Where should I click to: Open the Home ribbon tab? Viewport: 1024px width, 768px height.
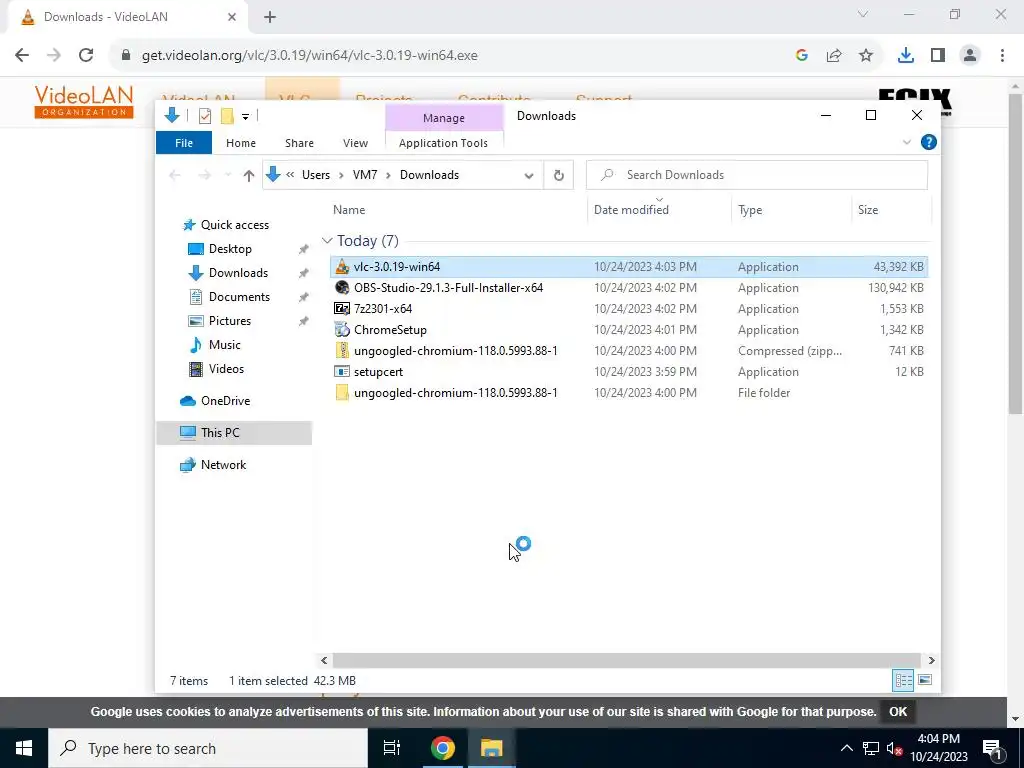click(x=241, y=143)
